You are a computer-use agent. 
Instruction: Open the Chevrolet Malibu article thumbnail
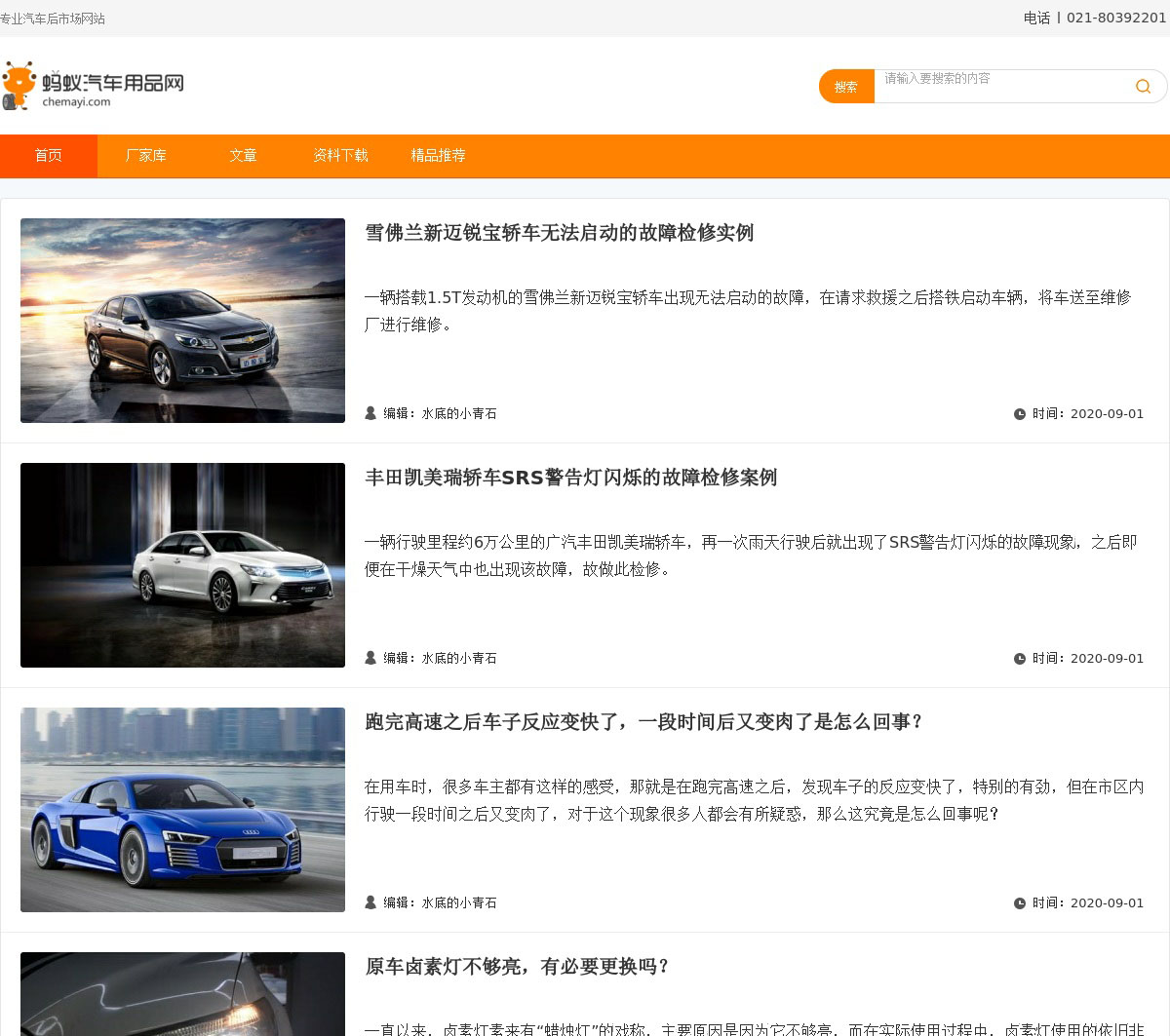point(182,321)
